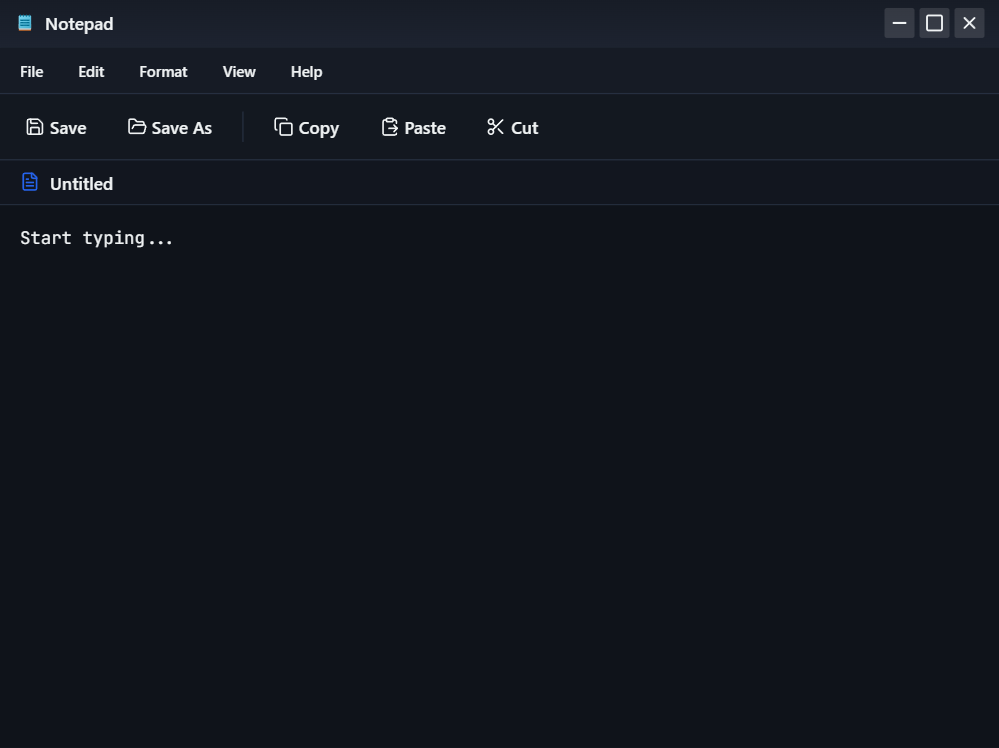Click the blue document icon beside Untitled
The width and height of the screenshot is (999, 748).
[30, 182]
